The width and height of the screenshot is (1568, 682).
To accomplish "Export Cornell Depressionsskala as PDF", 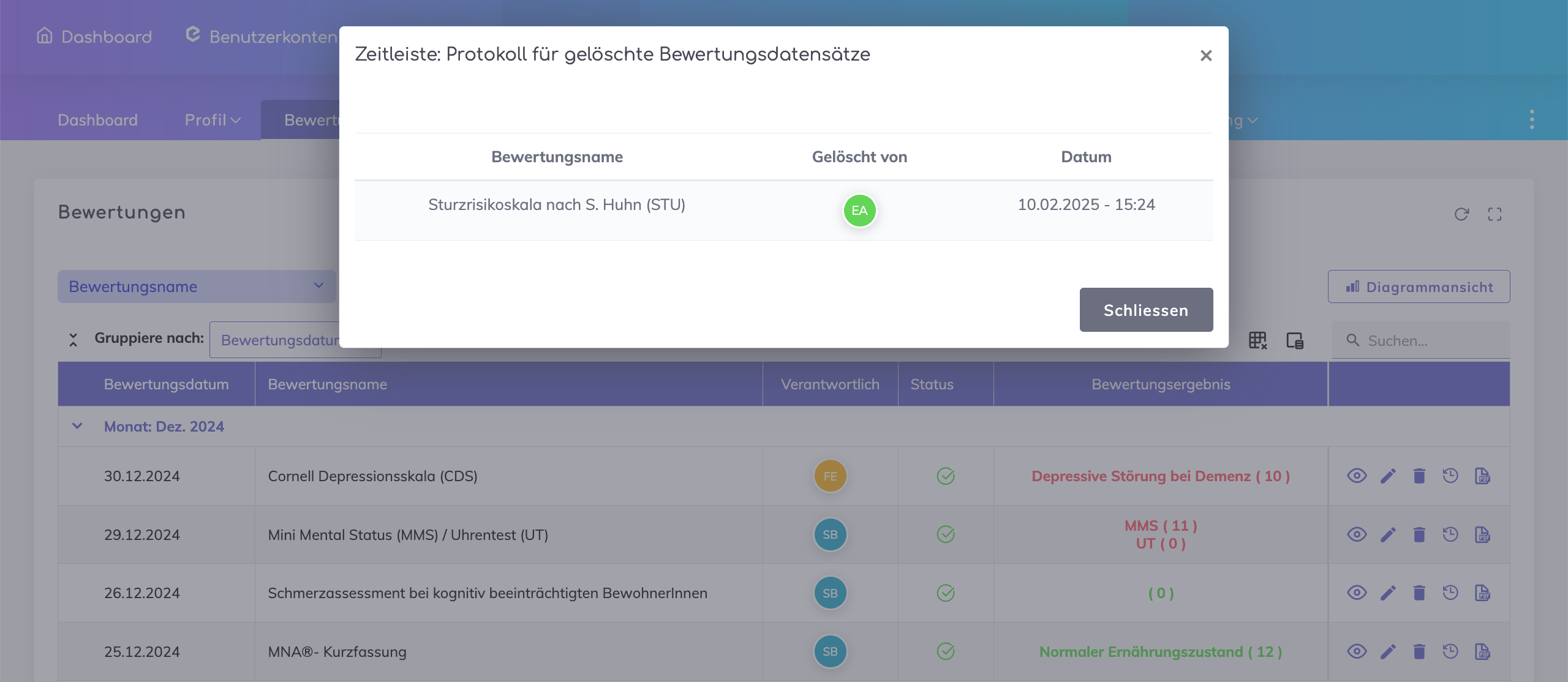I will coord(1482,476).
